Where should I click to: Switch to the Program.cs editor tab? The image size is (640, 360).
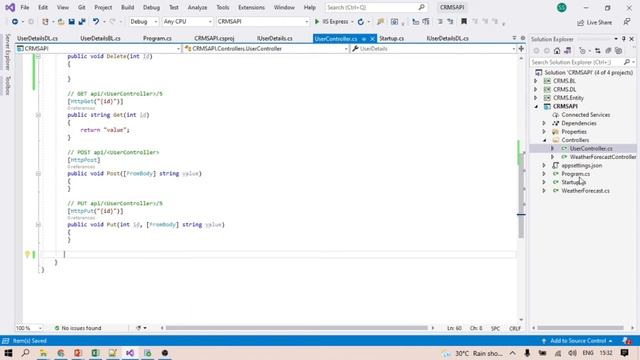[157, 38]
